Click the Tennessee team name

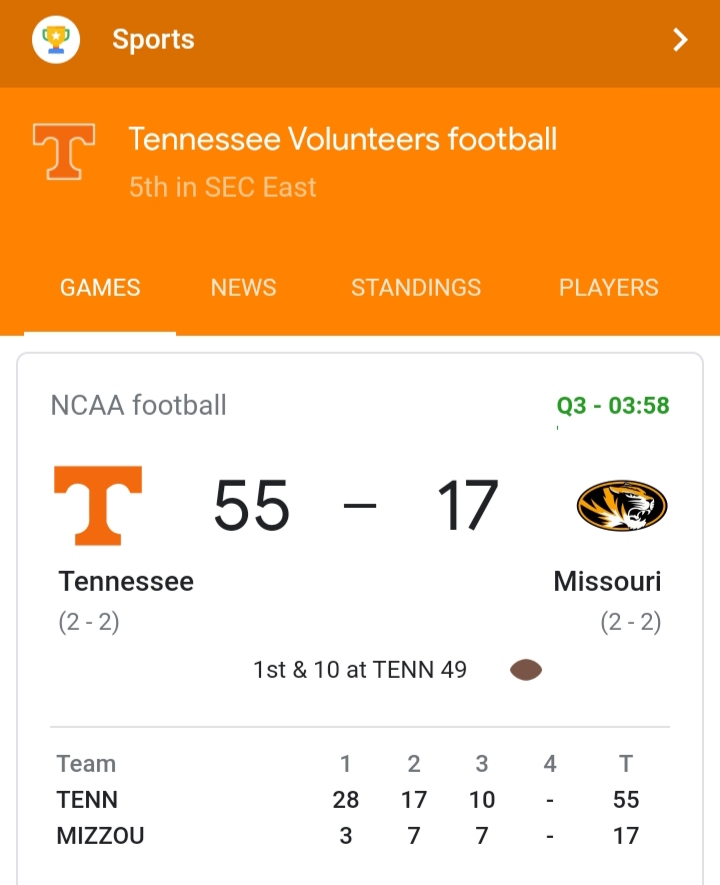click(x=126, y=581)
